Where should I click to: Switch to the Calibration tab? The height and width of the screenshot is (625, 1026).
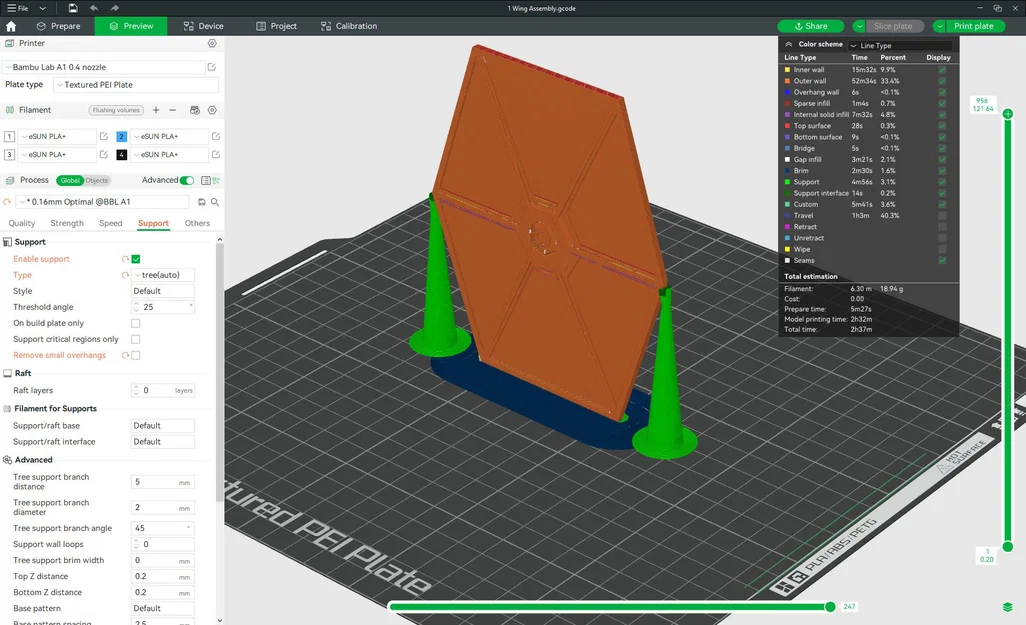(349, 26)
